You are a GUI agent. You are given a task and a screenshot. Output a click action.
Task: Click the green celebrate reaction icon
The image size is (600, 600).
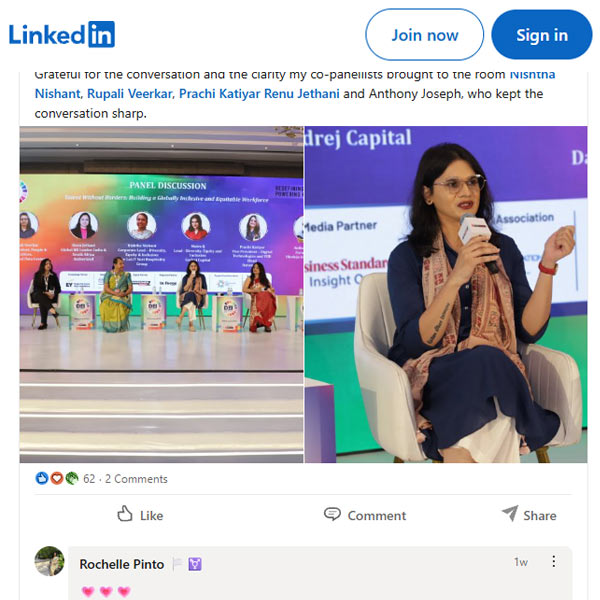point(72,478)
